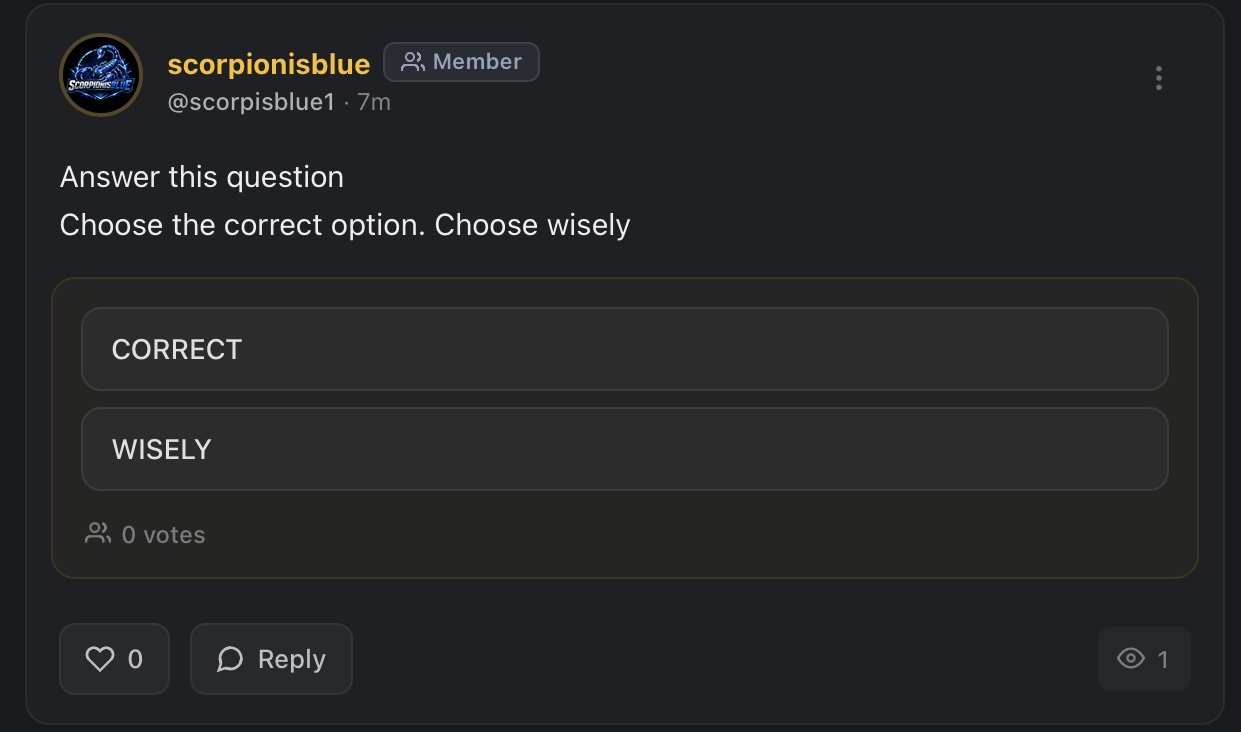Click the 7m post timestamp
Viewport: 1241px width, 732px height.
[x=374, y=102]
